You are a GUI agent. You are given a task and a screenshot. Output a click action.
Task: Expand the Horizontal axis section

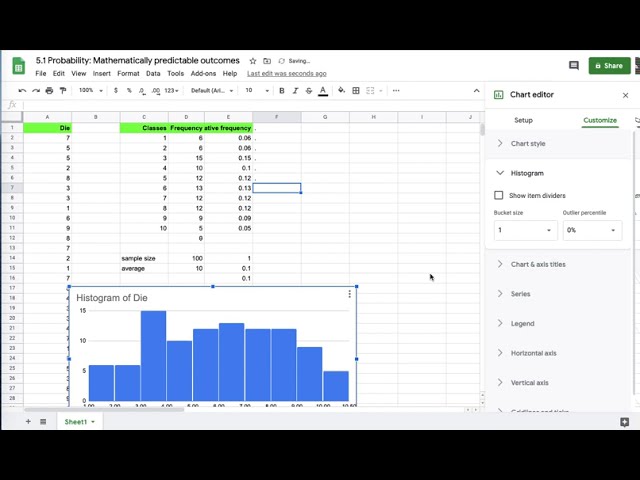coord(558,353)
